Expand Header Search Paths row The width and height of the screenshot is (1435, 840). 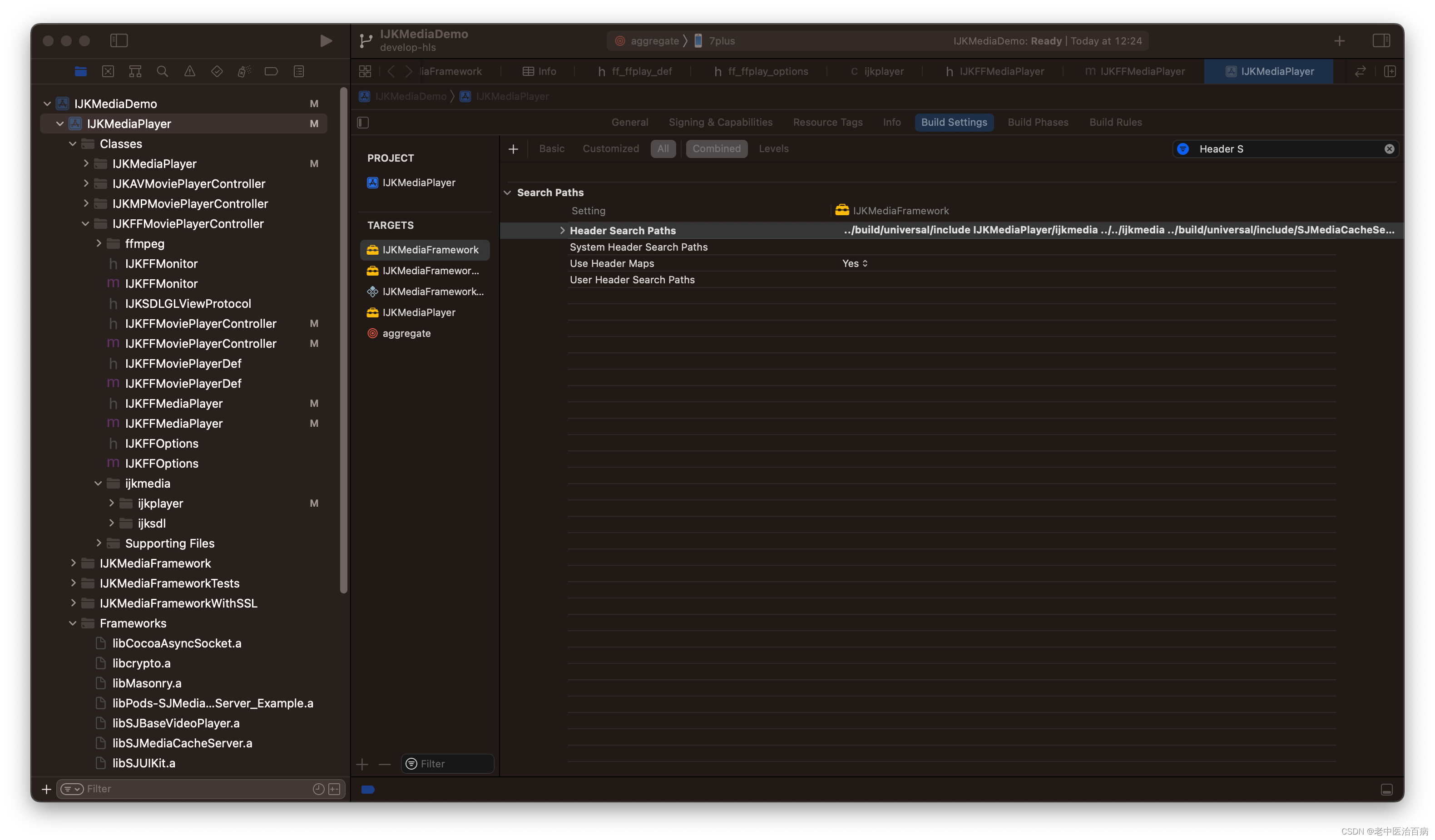[562, 231]
